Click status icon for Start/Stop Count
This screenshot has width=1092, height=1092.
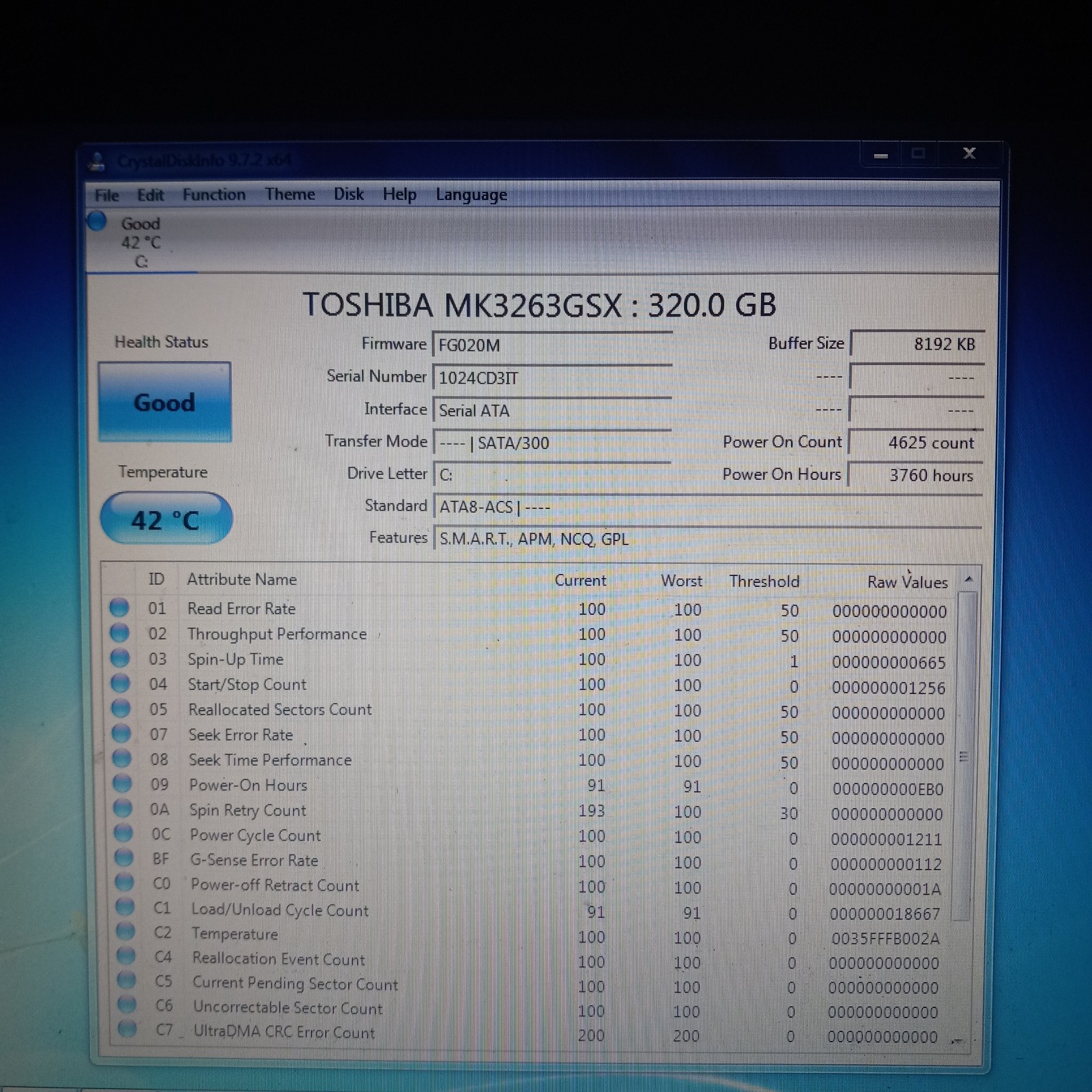tap(120, 683)
